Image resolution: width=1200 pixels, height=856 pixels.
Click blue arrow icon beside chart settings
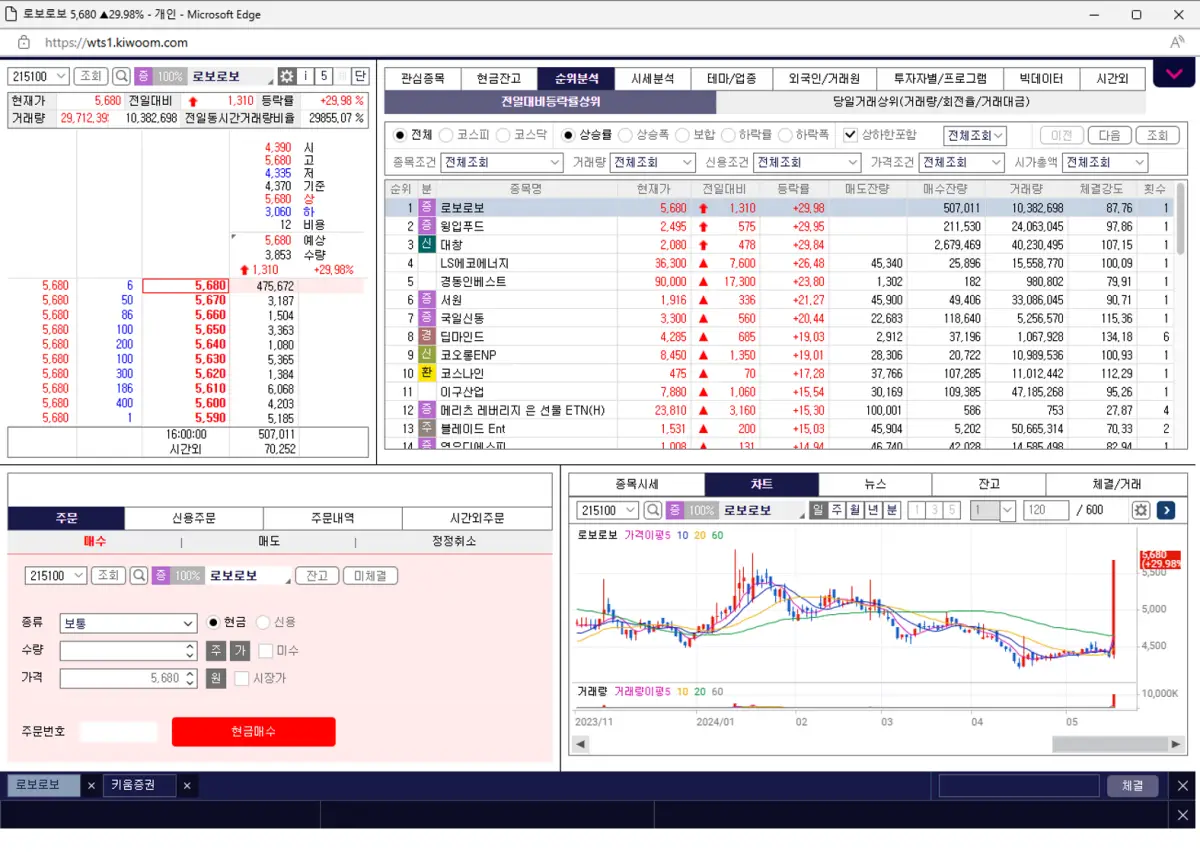pos(1166,510)
